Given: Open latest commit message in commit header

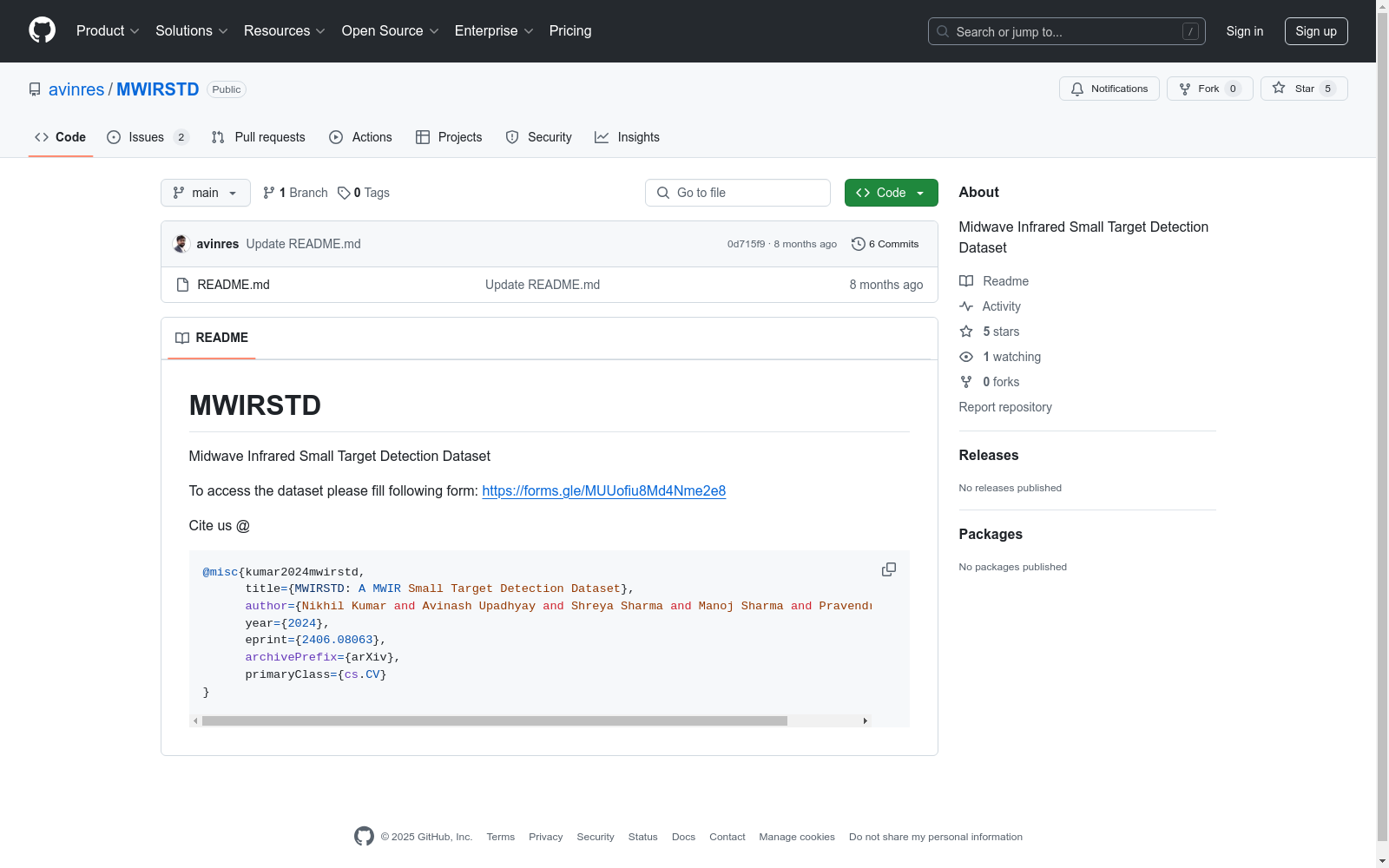Looking at the screenshot, I should click(303, 244).
